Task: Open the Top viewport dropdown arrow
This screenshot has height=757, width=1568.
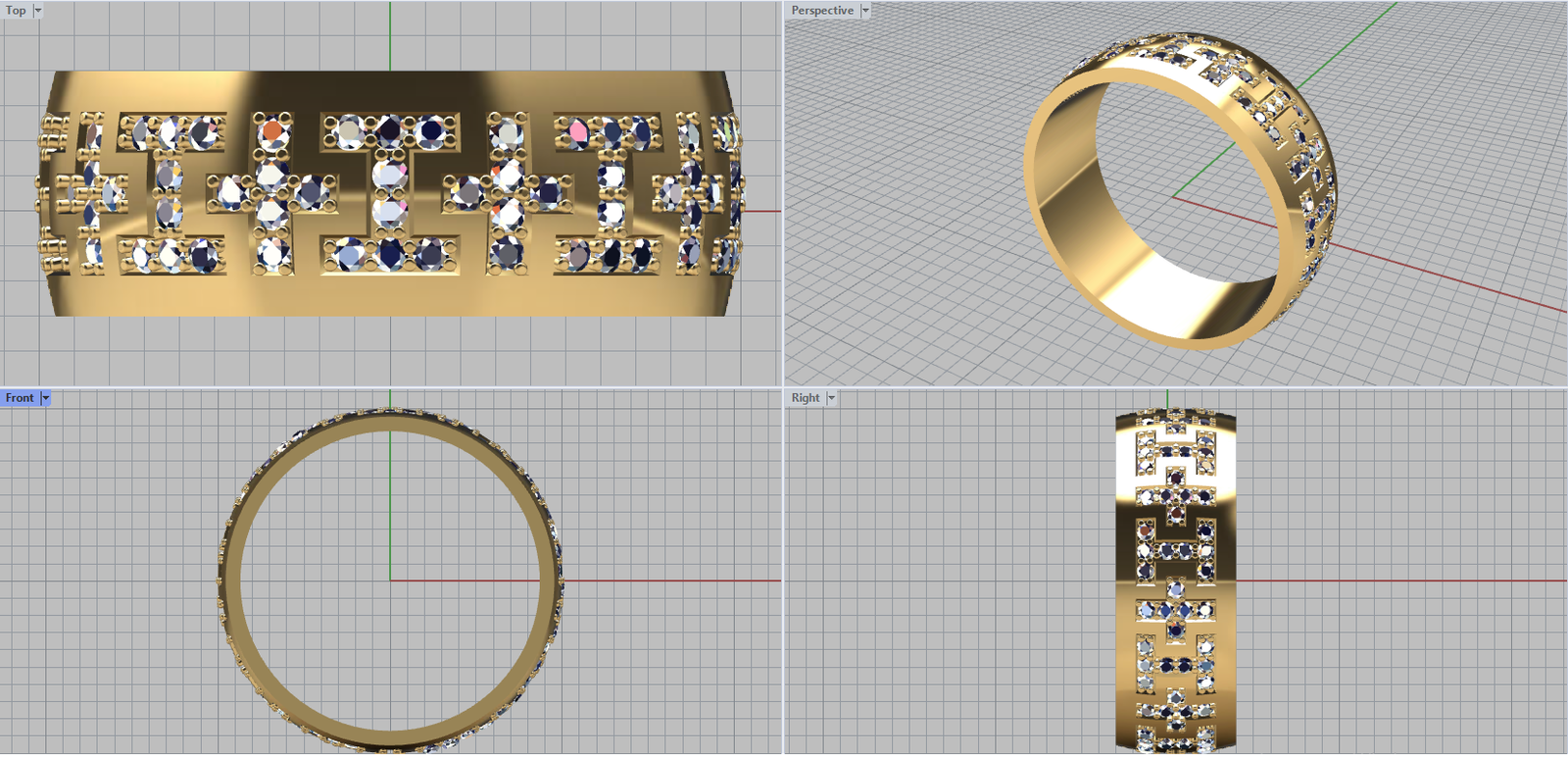Action: pyautogui.click(x=38, y=11)
